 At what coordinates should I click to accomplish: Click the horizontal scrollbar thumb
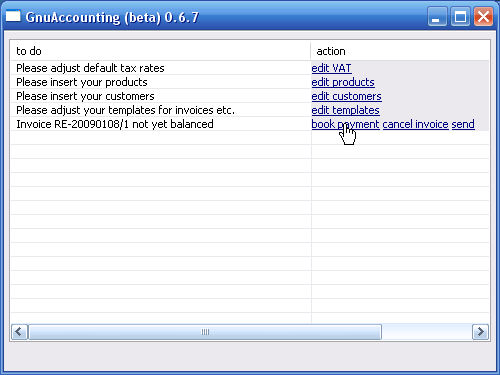pos(205,332)
